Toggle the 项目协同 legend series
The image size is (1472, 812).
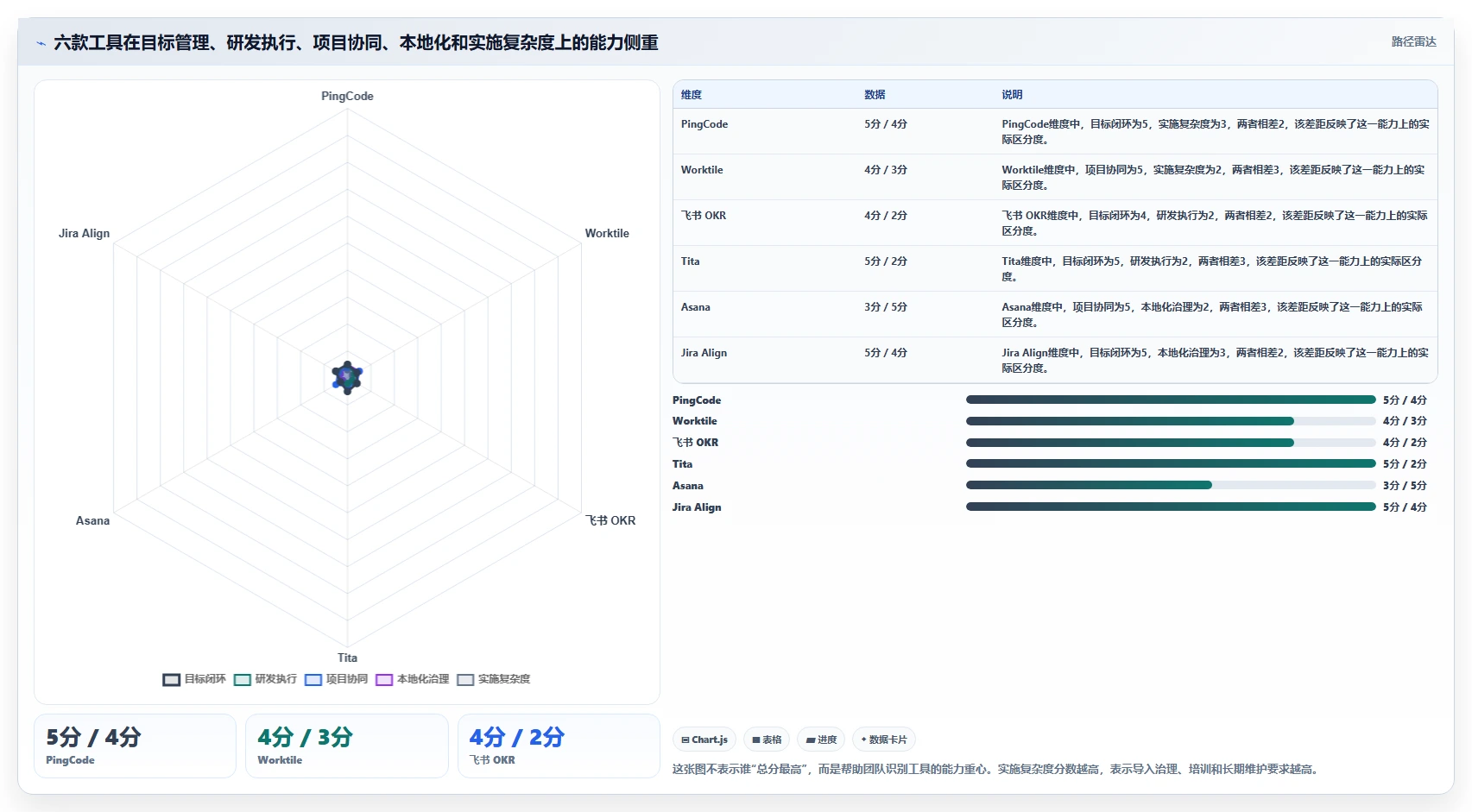tap(336, 679)
